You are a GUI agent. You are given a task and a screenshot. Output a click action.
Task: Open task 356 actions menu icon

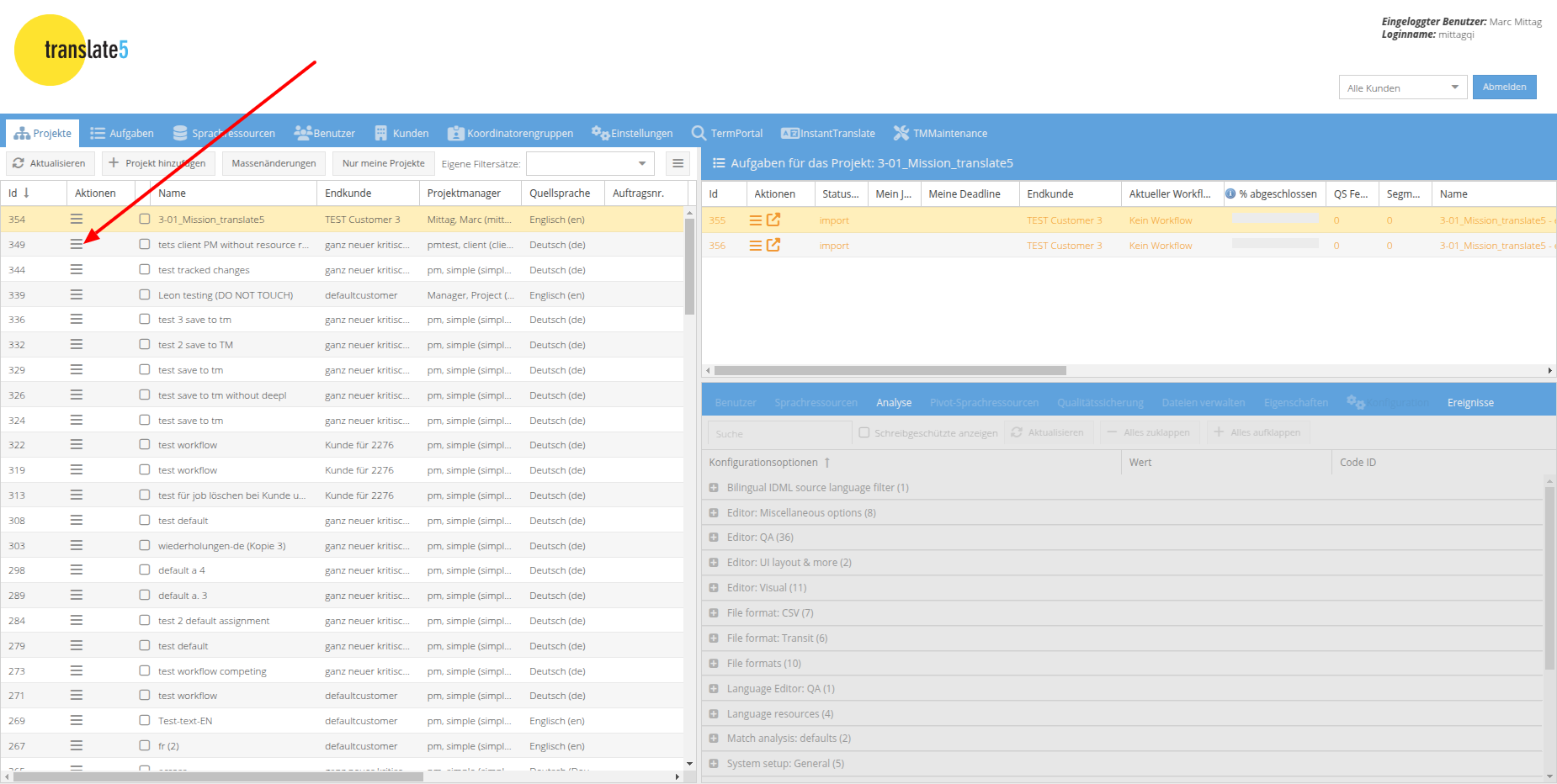(755, 246)
